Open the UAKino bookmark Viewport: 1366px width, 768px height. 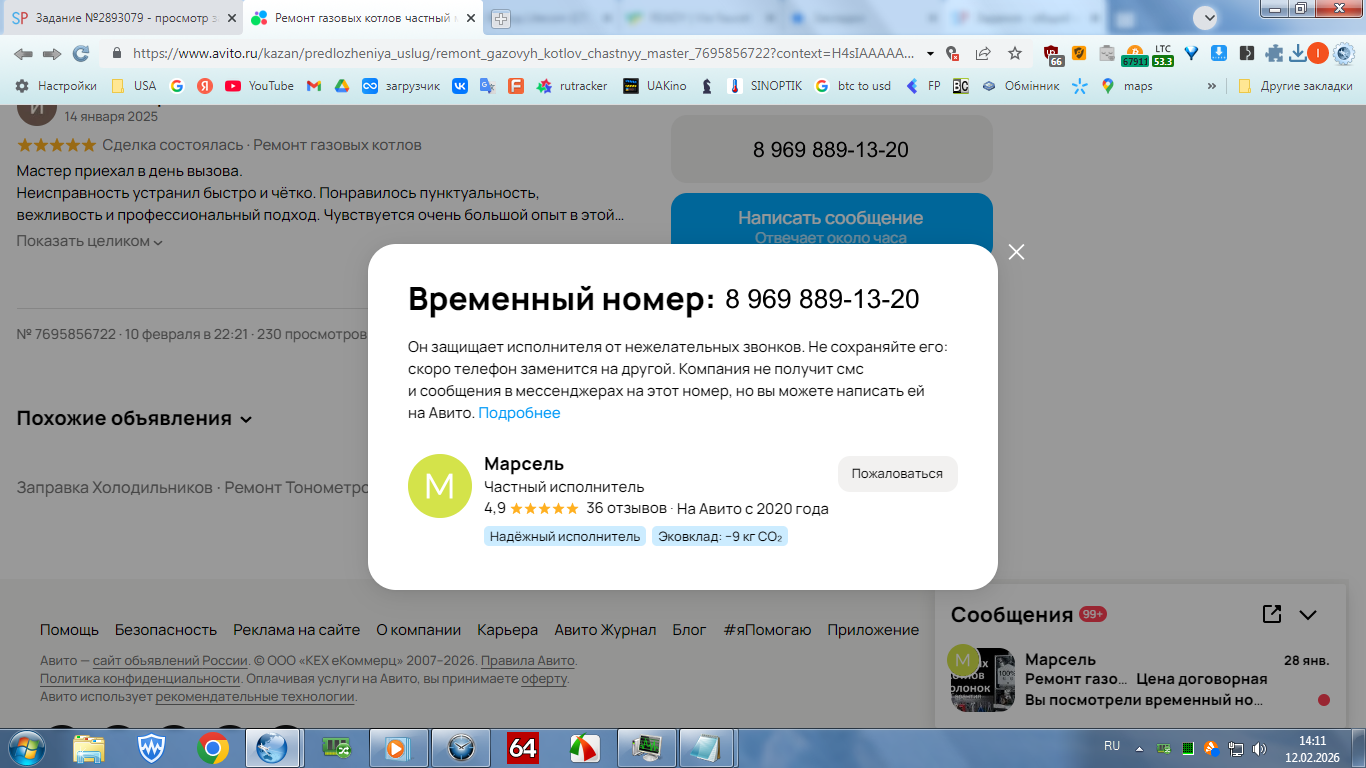pos(655,86)
